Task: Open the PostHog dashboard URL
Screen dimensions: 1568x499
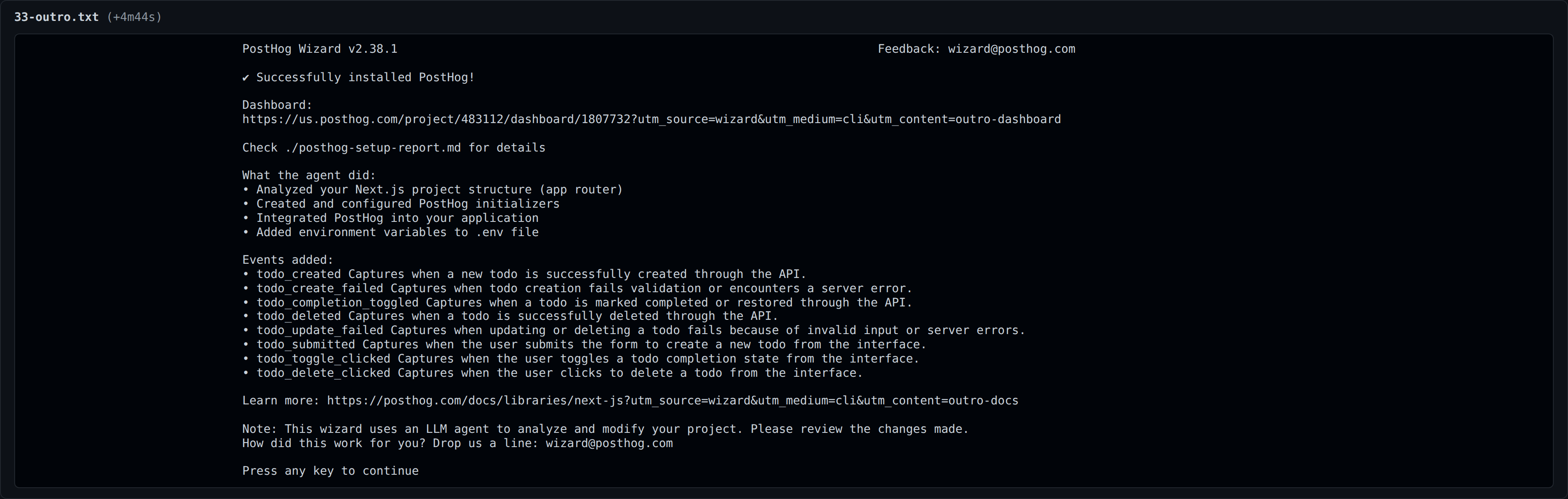Action: 651,119
